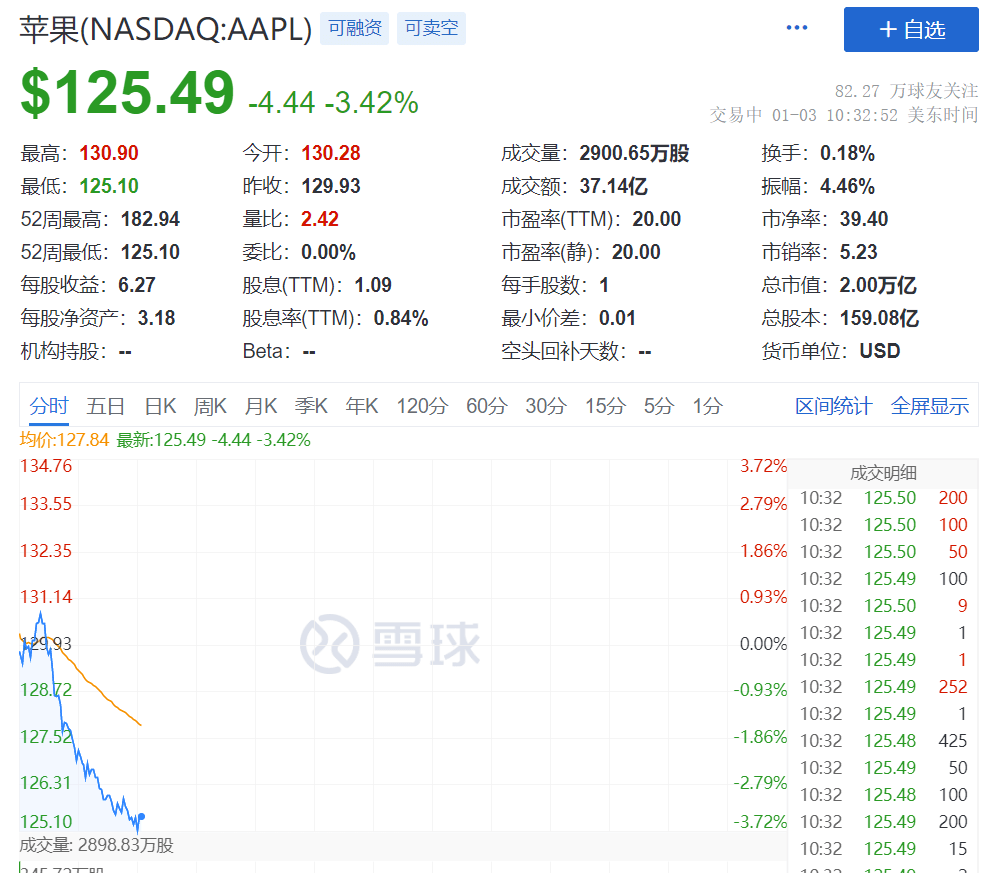This screenshot has height=873, width=998.
Task: Click the 成交量 value 2900.65万股
Action: (x=635, y=153)
